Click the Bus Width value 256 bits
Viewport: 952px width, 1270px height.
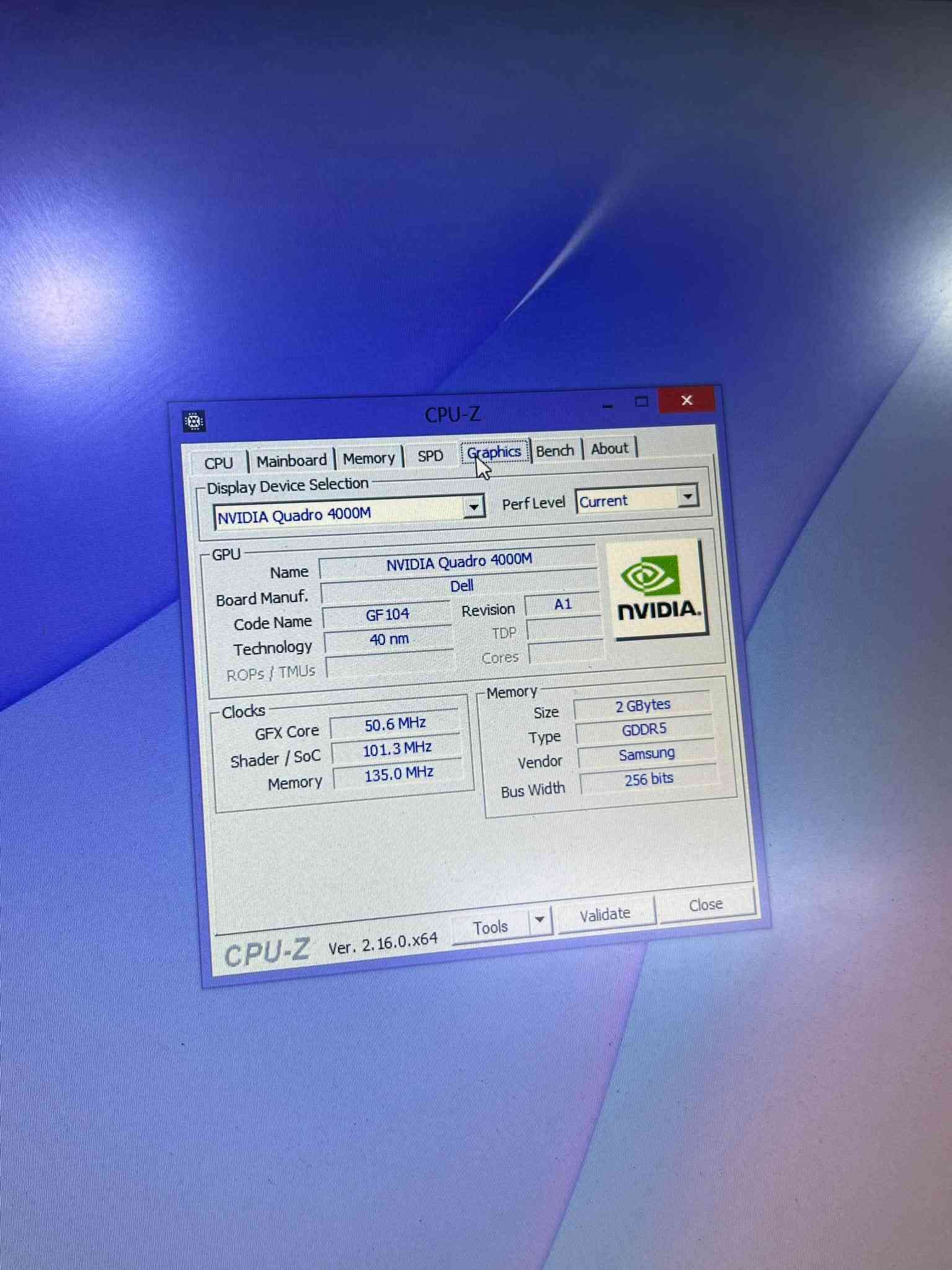tap(649, 779)
